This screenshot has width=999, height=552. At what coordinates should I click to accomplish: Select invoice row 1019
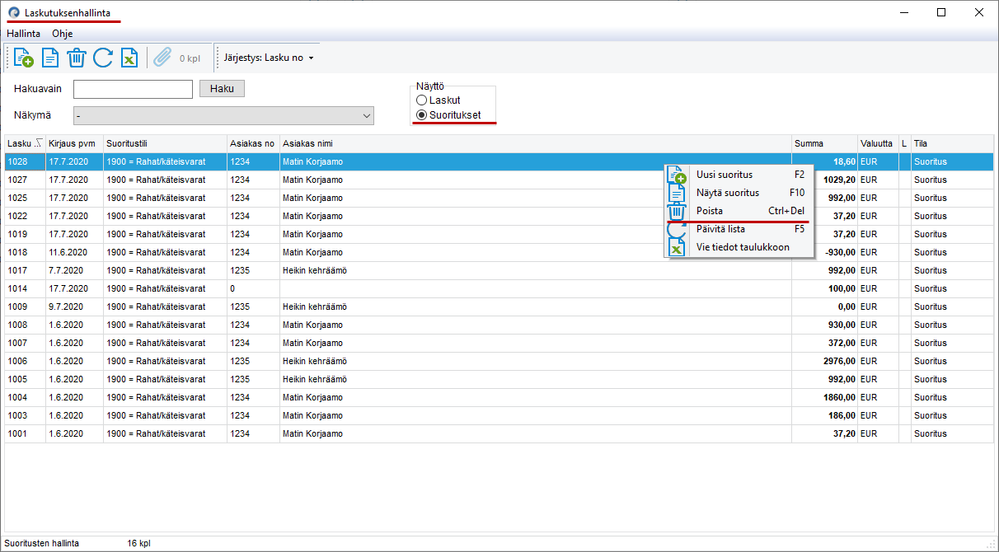tap(499, 235)
